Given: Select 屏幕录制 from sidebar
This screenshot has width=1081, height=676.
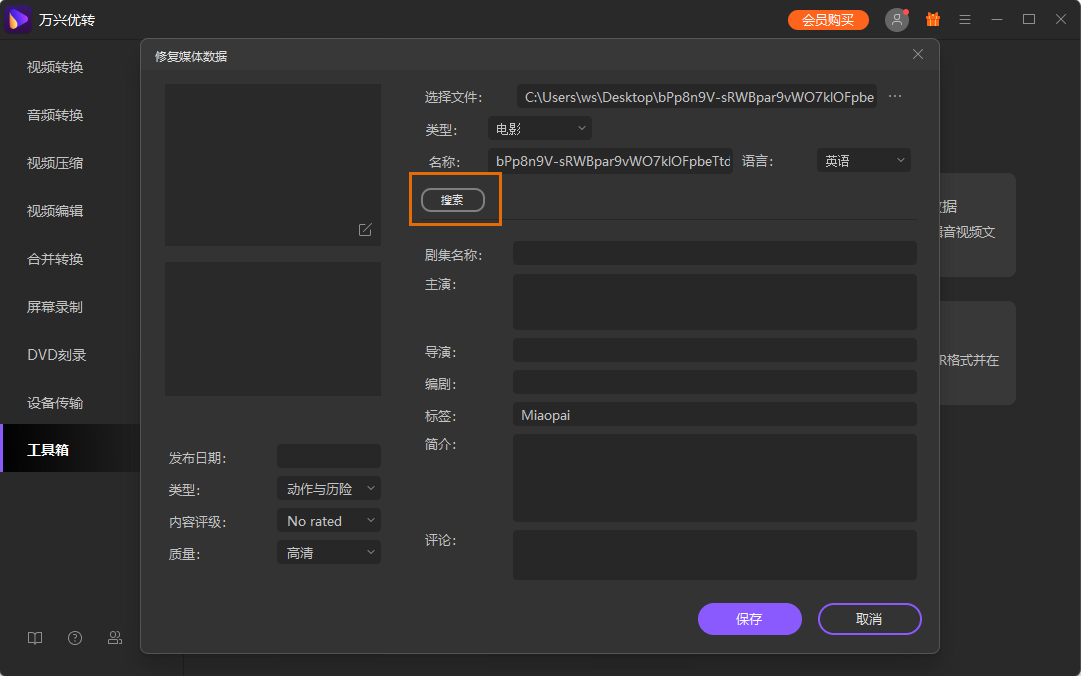Looking at the screenshot, I should [55, 307].
